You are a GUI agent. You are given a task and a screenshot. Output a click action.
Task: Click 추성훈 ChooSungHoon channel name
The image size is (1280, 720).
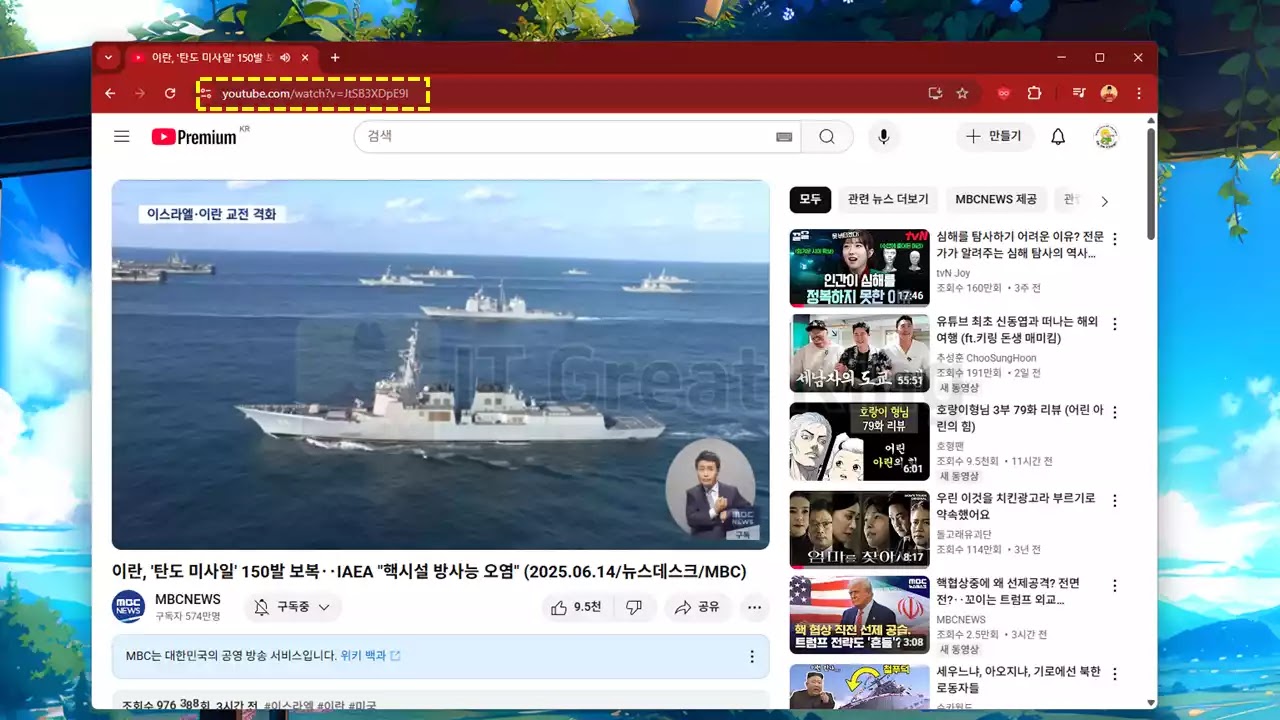[986, 358]
